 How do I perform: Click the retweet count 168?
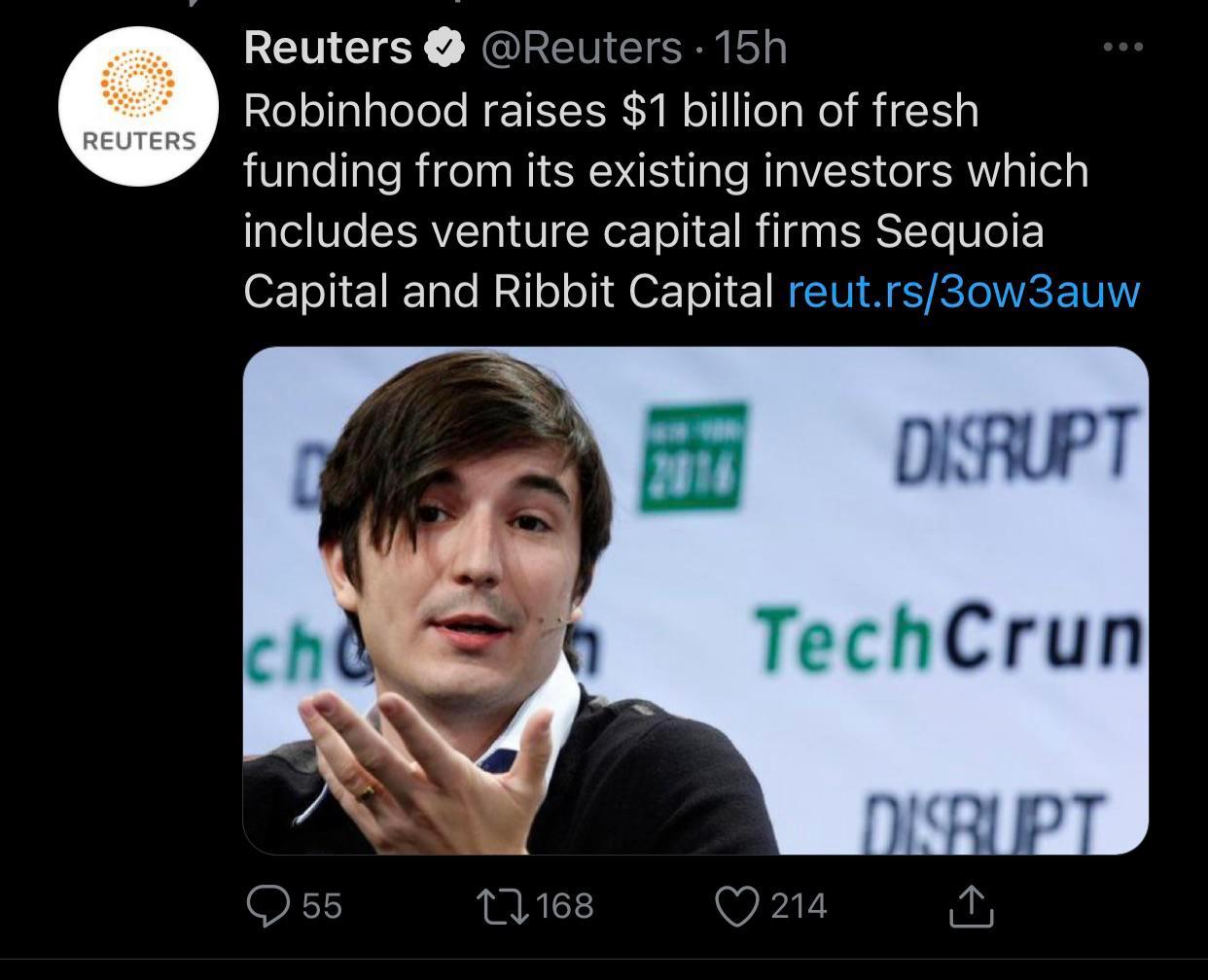pyautogui.click(x=564, y=906)
